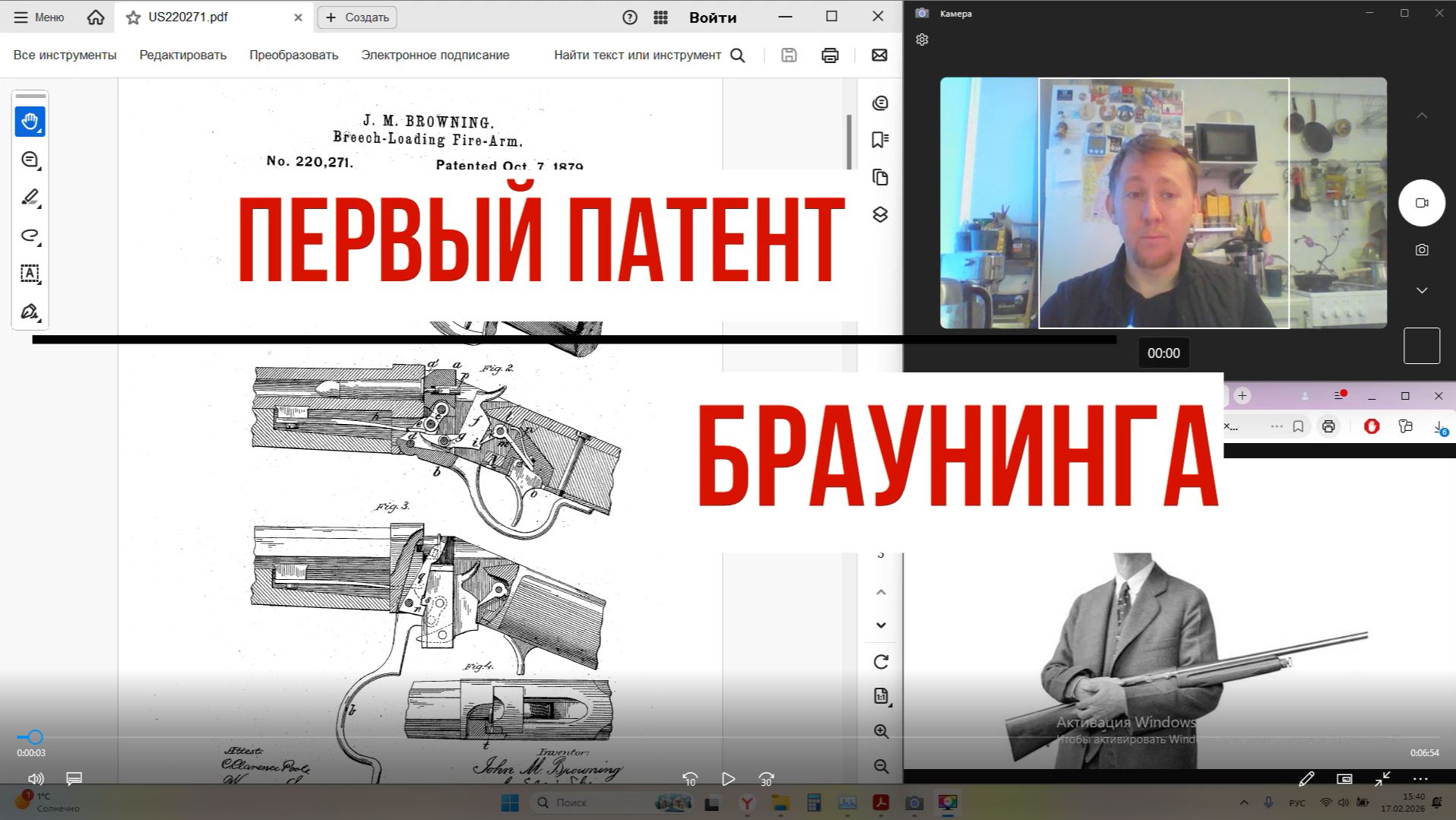Select the Hand tool in Acrobat sidebar

pyautogui.click(x=30, y=121)
